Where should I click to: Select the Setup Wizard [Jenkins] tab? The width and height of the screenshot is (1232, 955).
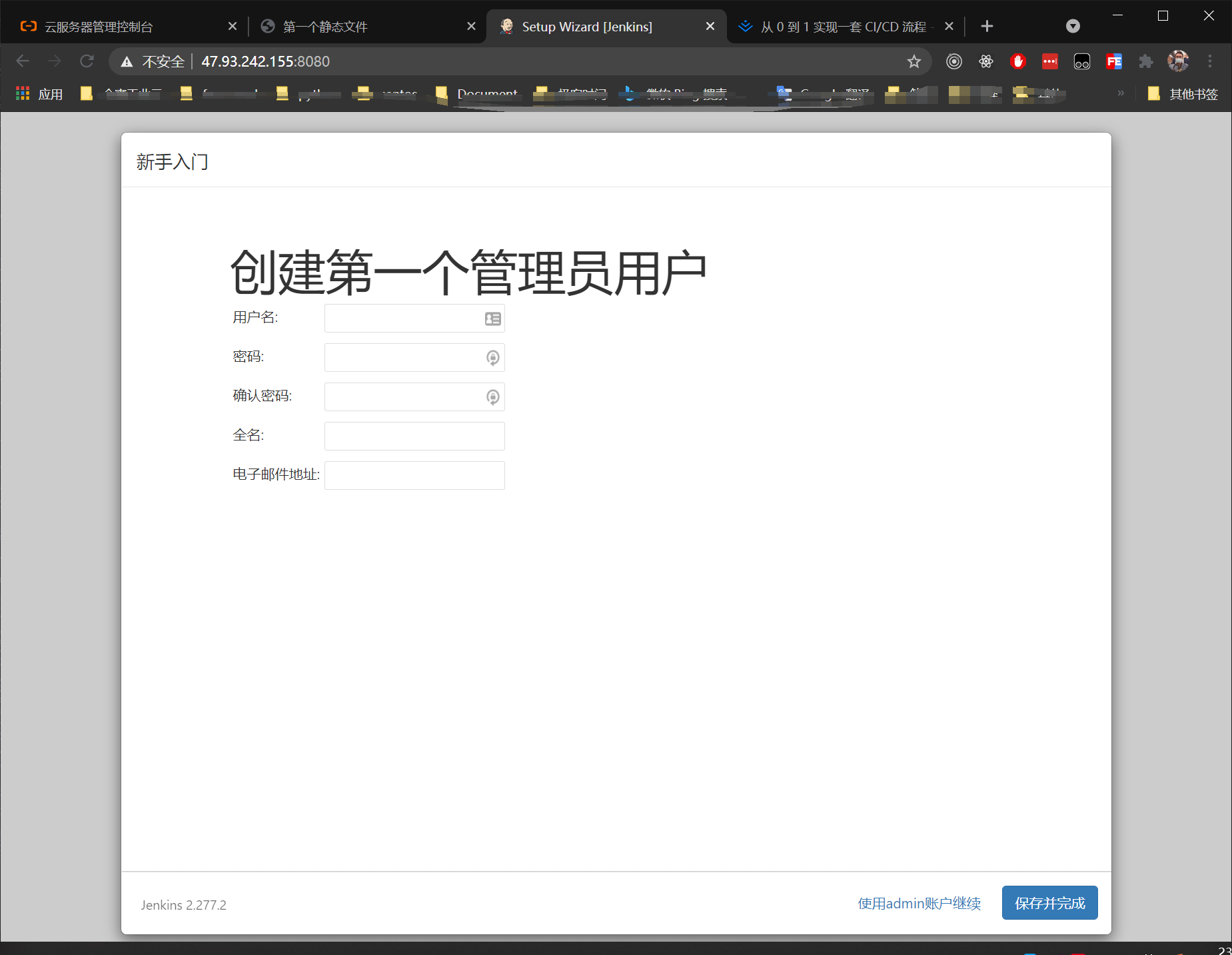[x=606, y=27]
